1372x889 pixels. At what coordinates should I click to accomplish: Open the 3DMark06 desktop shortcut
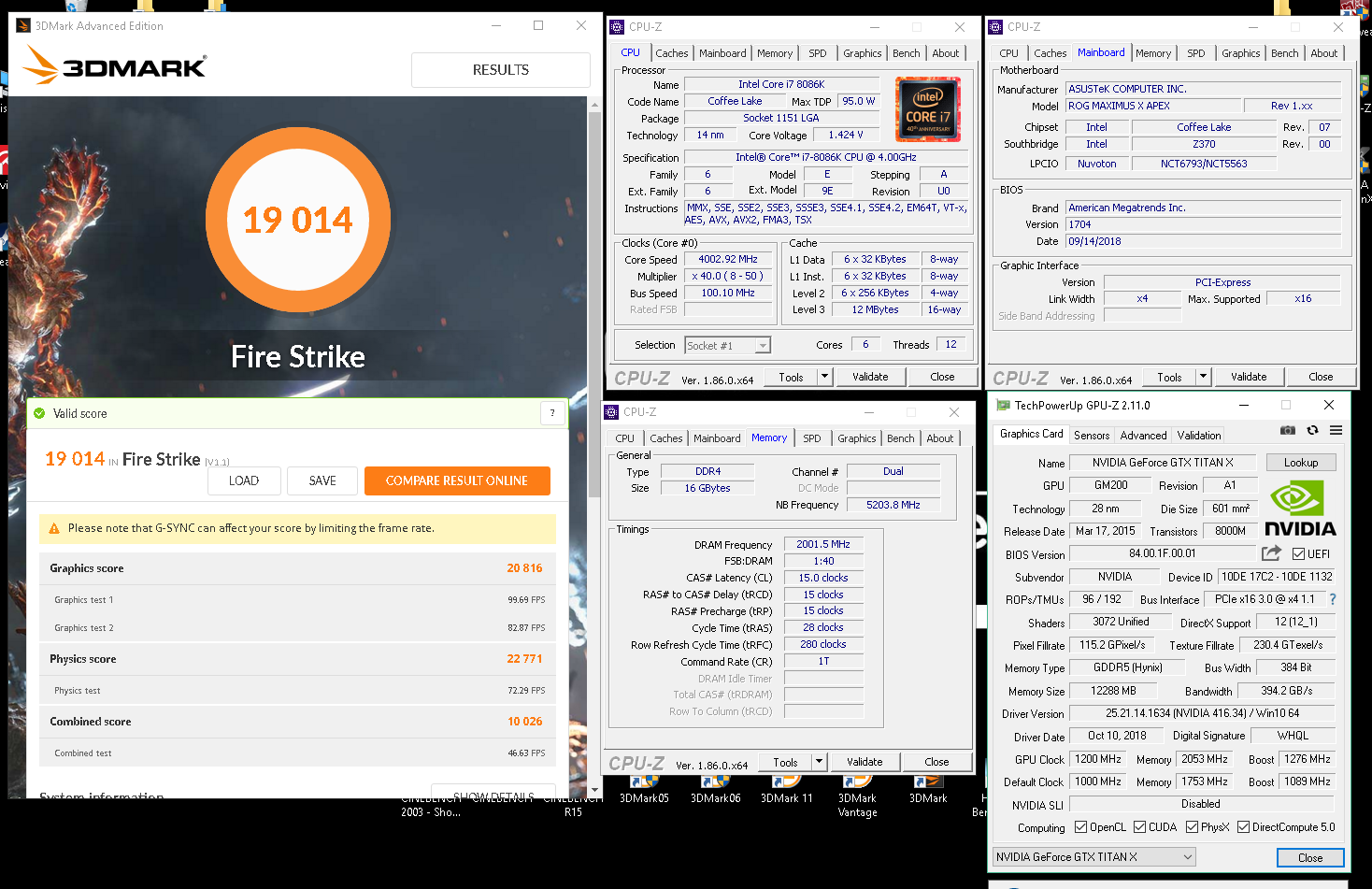pos(715,790)
